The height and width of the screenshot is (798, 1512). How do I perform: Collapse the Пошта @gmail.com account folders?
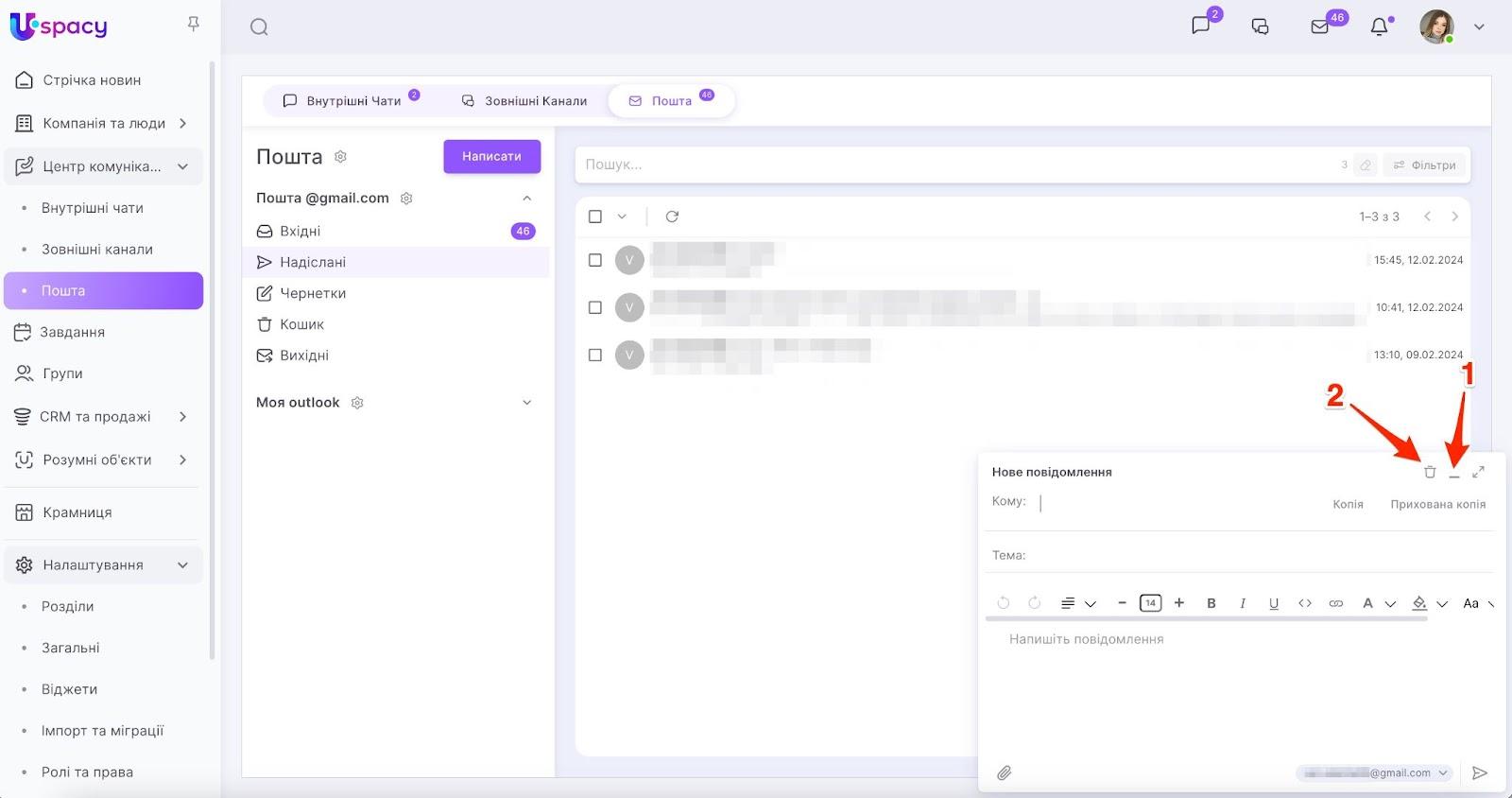[x=527, y=199]
